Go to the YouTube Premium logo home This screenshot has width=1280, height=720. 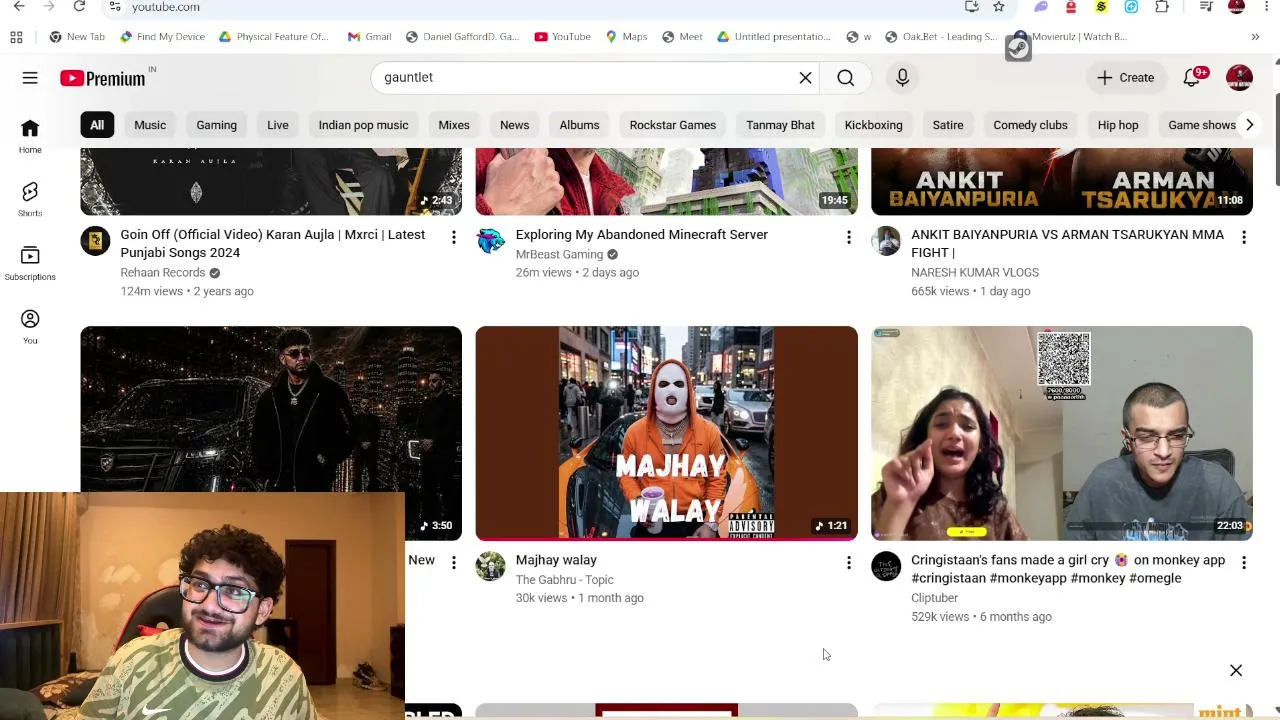pyautogui.click(x=103, y=78)
